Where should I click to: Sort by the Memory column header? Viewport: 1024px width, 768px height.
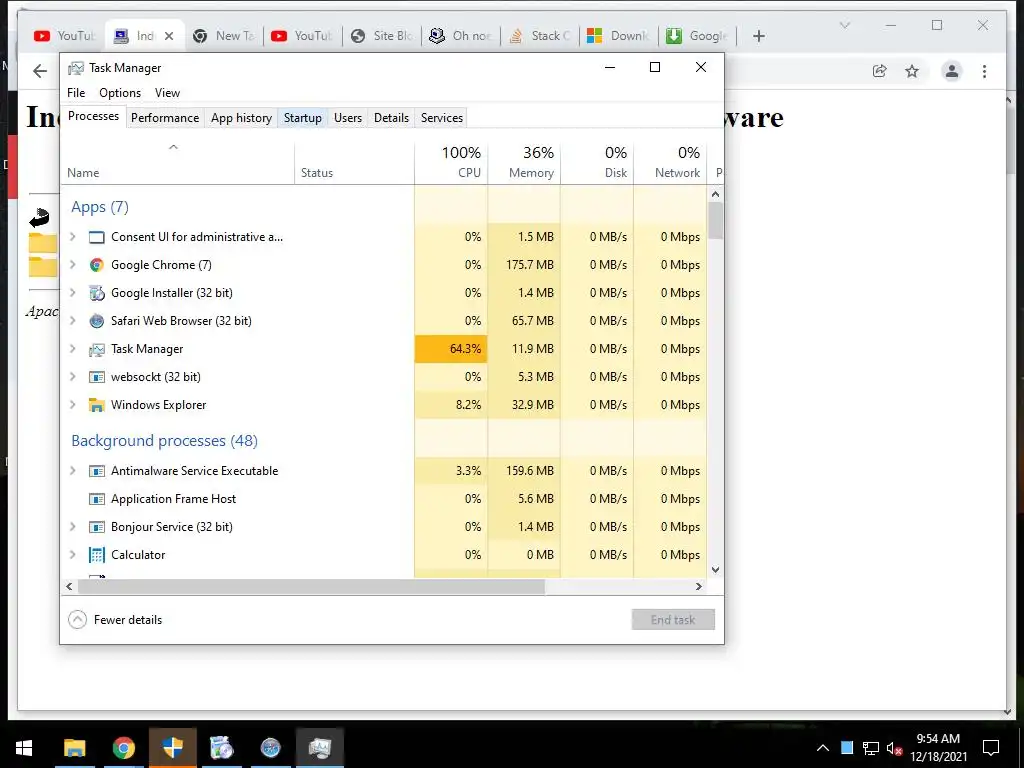tap(524, 162)
